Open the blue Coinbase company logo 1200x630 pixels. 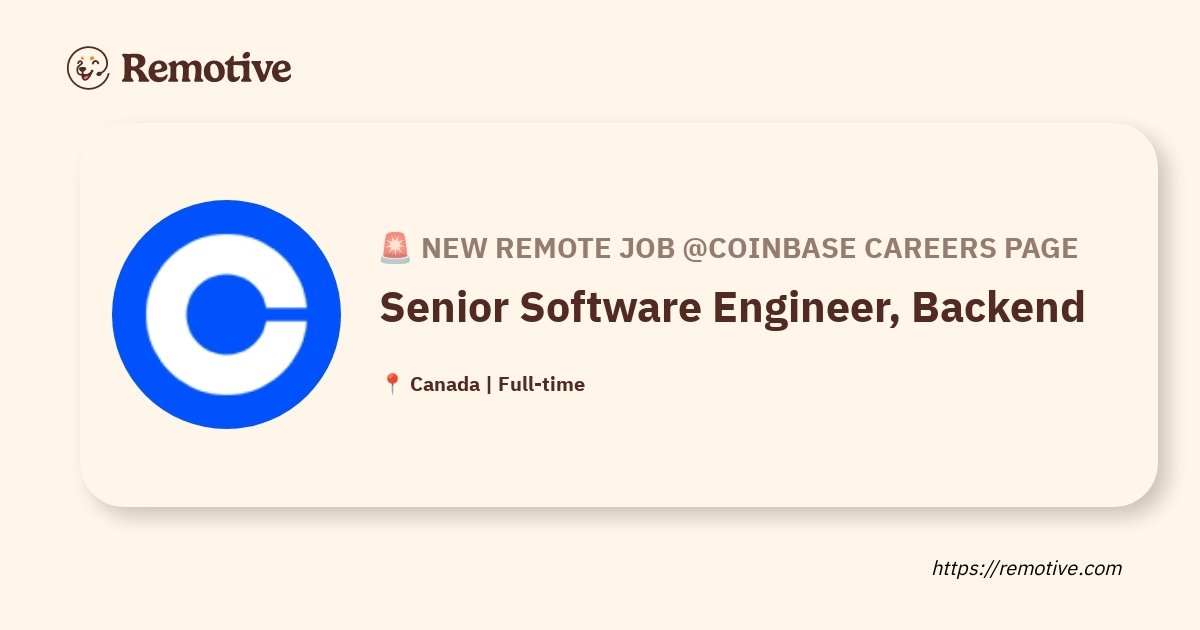pos(227,314)
